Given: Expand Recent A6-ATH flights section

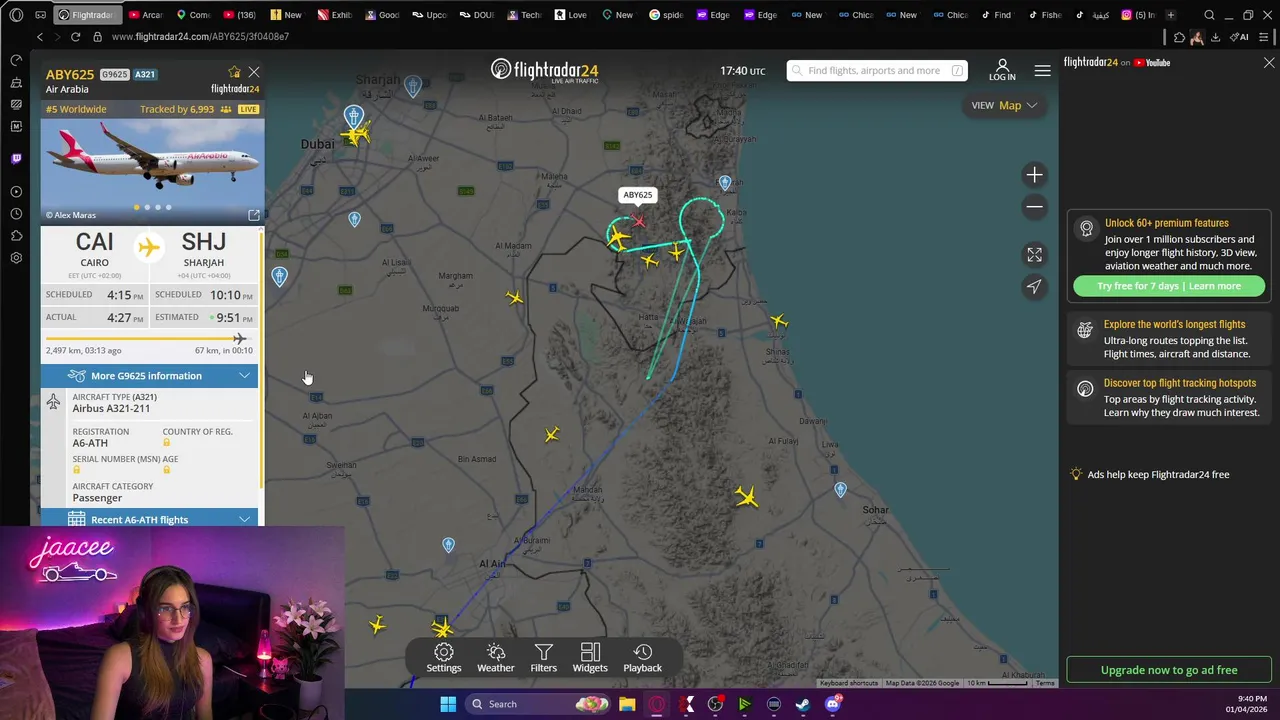Looking at the screenshot, I should [x=149, y=519].
